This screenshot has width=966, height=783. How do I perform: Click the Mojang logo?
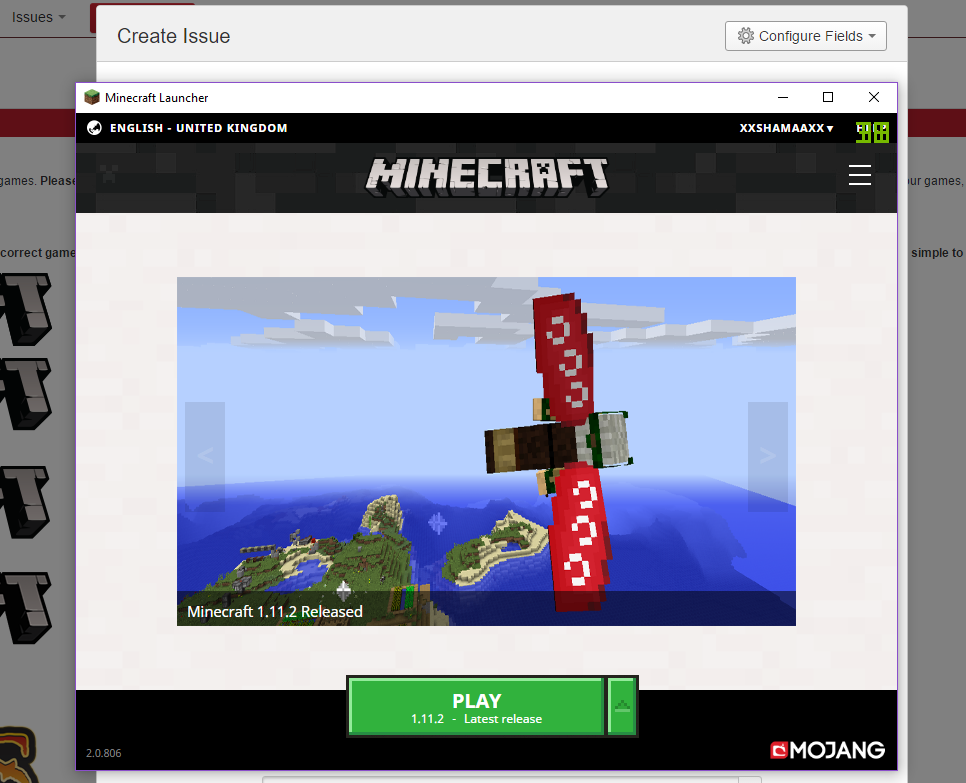point(827,750)
